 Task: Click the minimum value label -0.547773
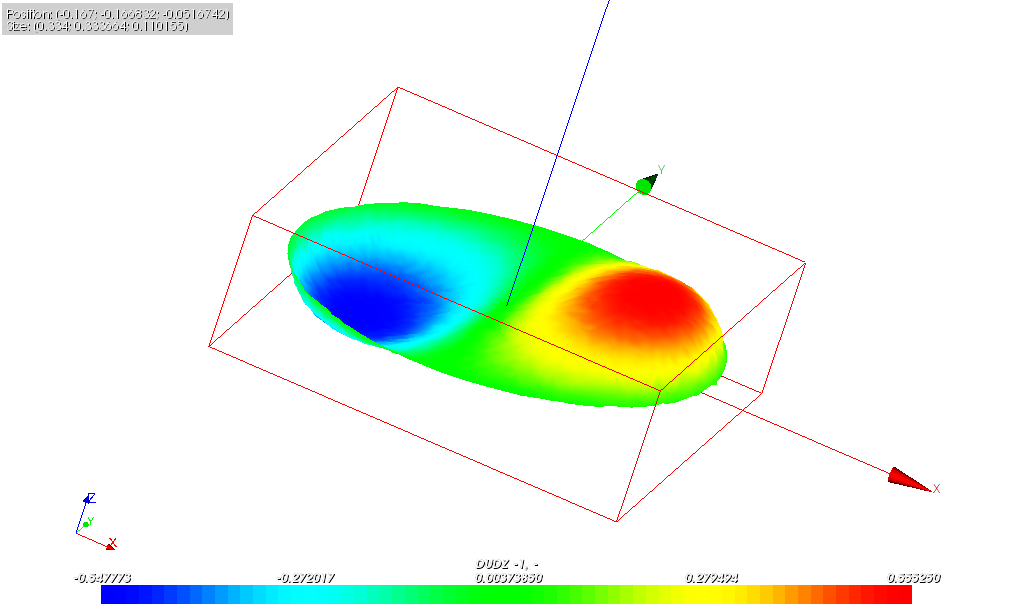point(102,578)
